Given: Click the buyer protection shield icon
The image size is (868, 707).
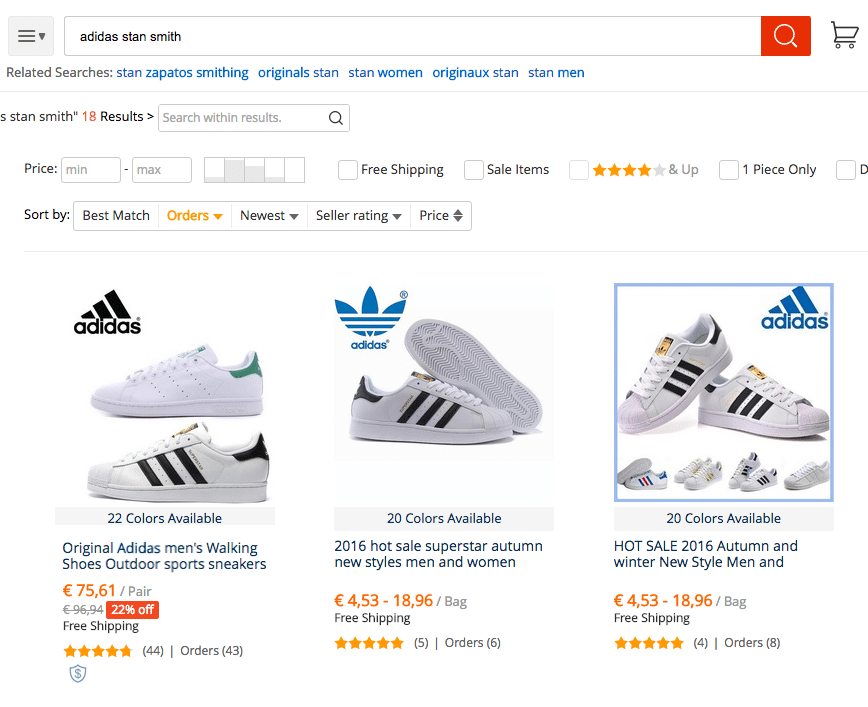Looking at the screenshot, I should click(x=78, y=673).
